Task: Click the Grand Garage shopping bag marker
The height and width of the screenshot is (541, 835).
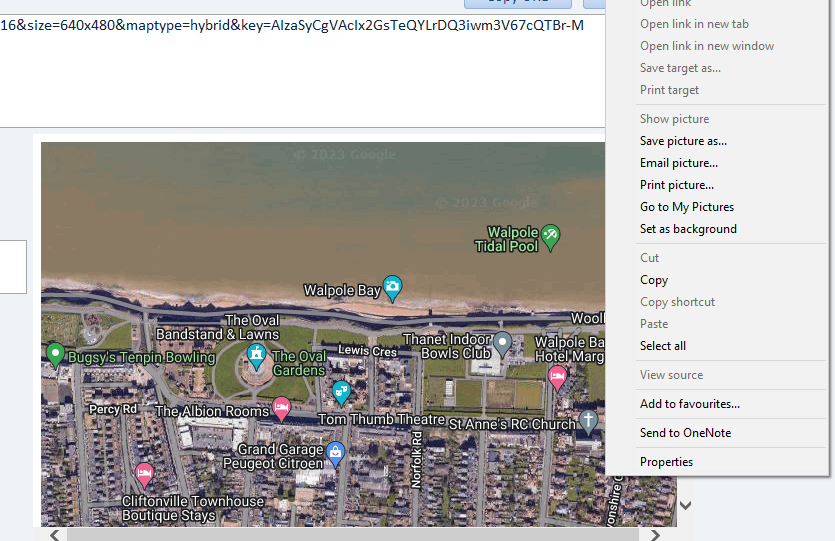Action: 335,453
